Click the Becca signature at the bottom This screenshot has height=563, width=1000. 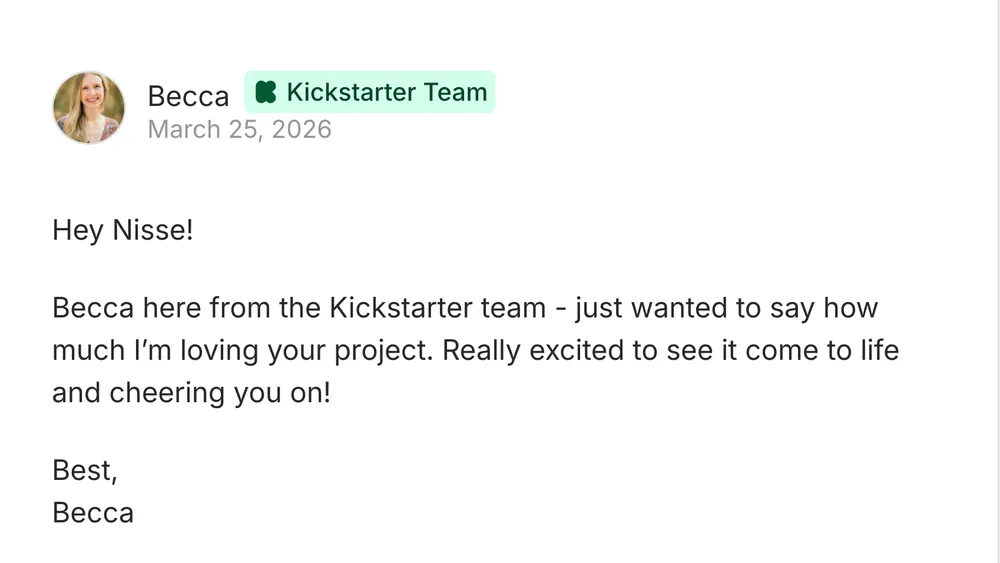tap(93, 513)
